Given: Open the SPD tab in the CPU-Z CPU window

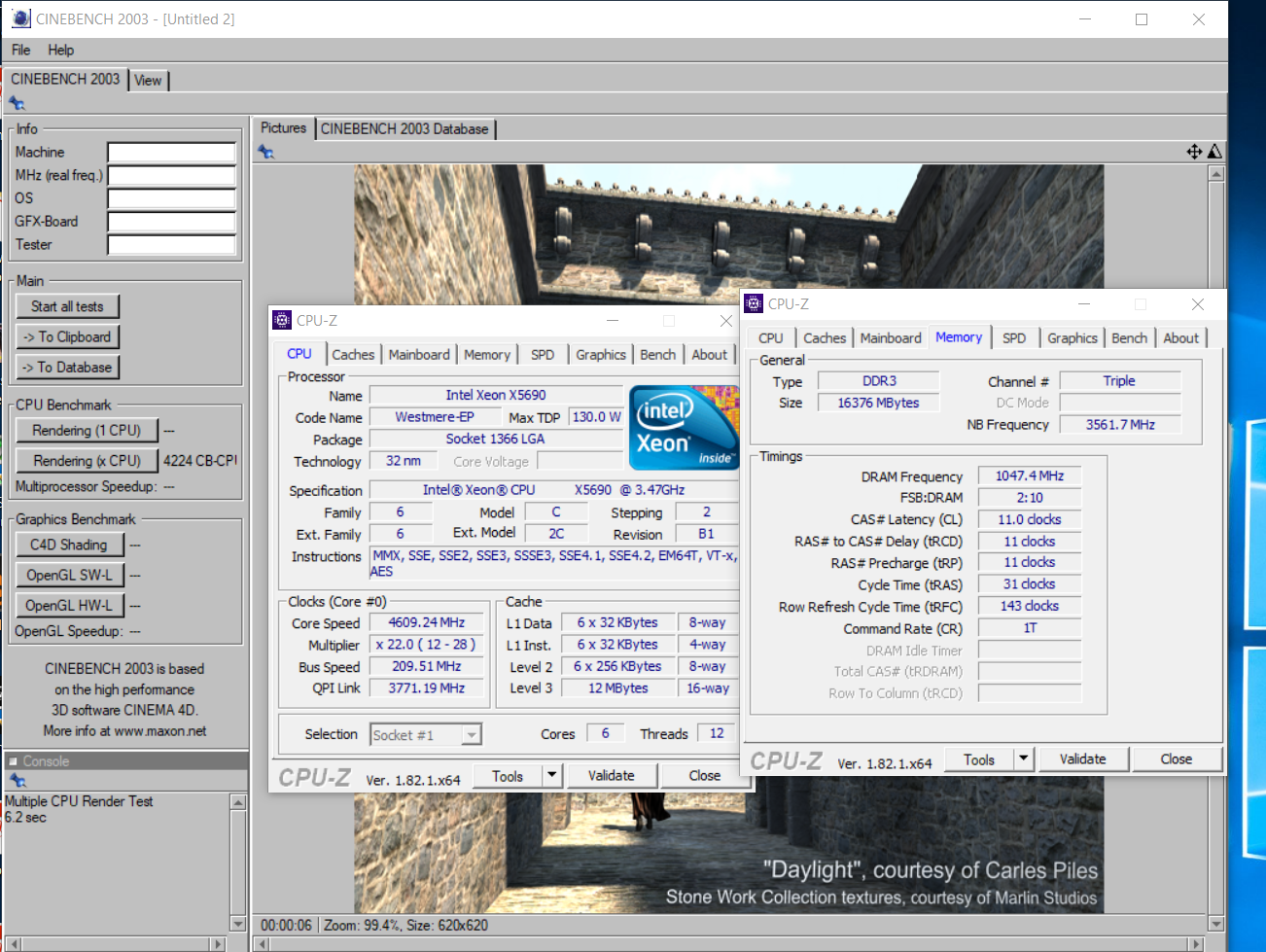Looking at the screenshot, I should [543, 355].
